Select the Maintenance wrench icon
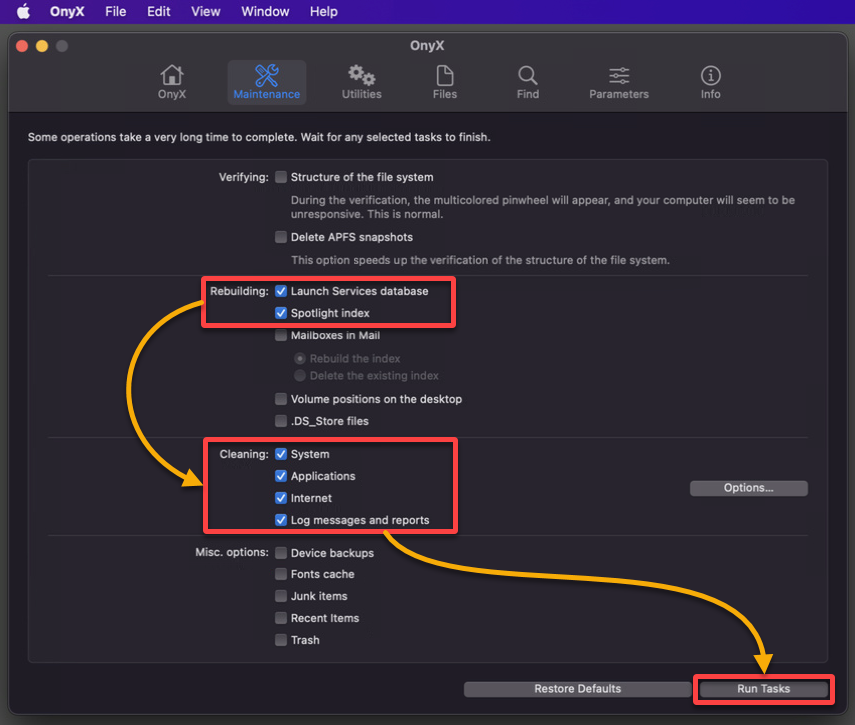Screen dimensions: 855x725 click(x=267, y=75)
